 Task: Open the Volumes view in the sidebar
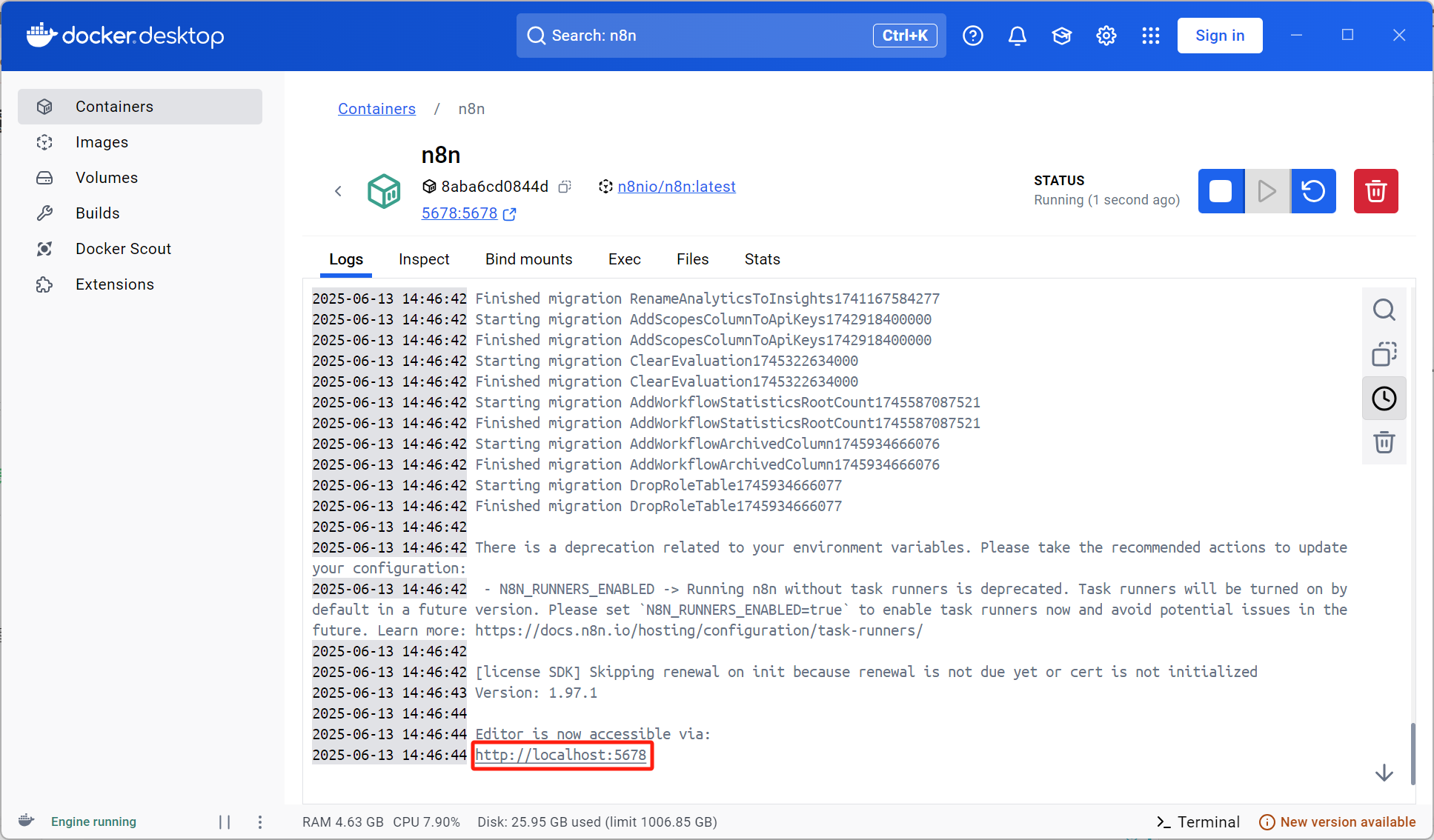tap(140, 178)
